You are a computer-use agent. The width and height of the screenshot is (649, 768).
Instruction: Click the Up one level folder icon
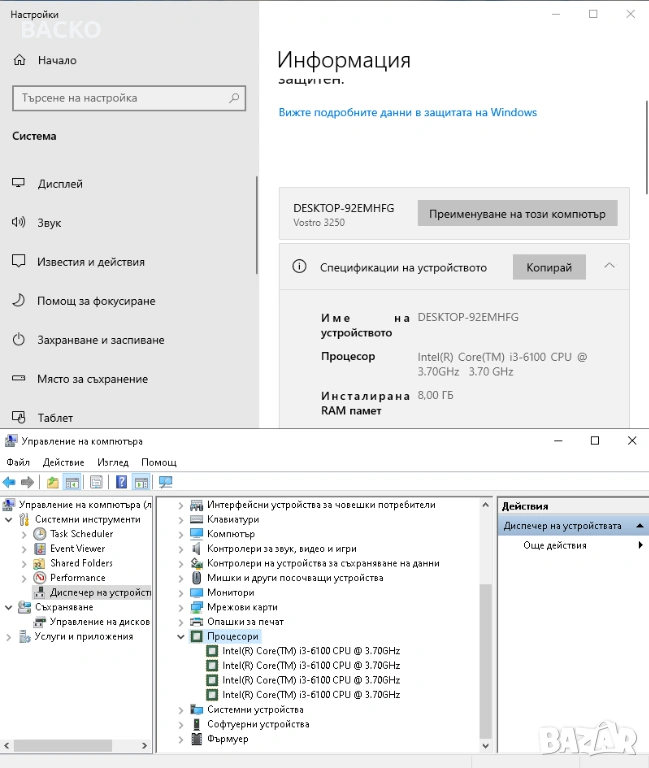[53, 482]
